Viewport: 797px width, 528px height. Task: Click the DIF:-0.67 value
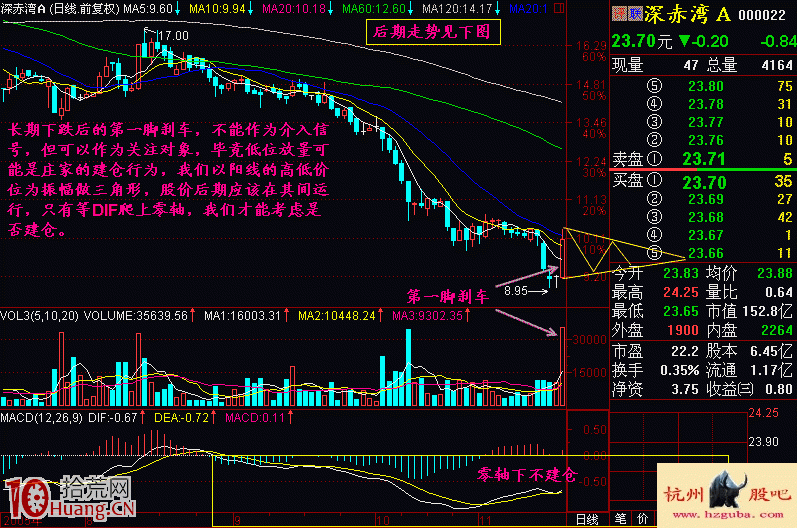(113, 418)
